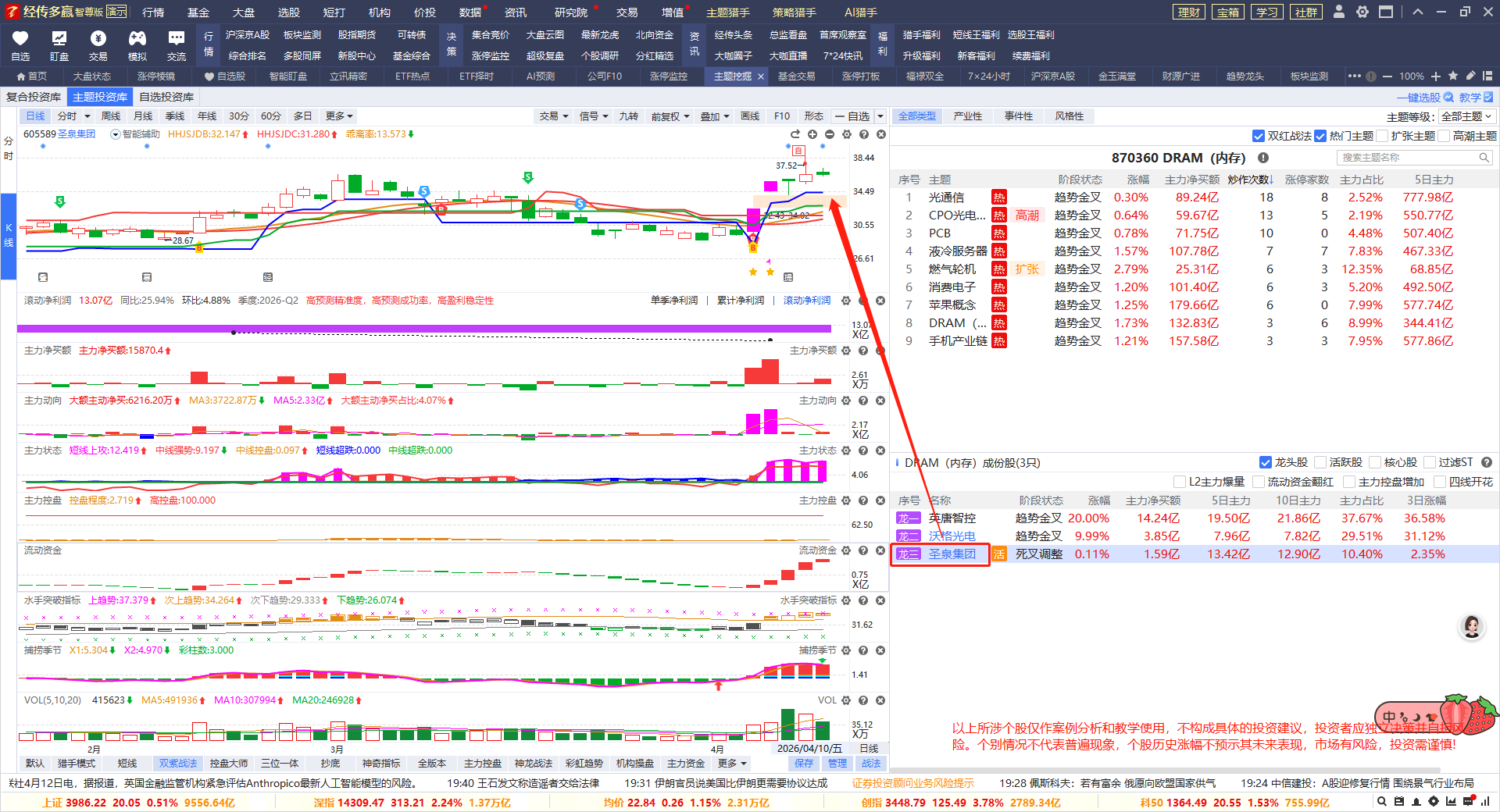Click the user account icon in title bar

1339,12
